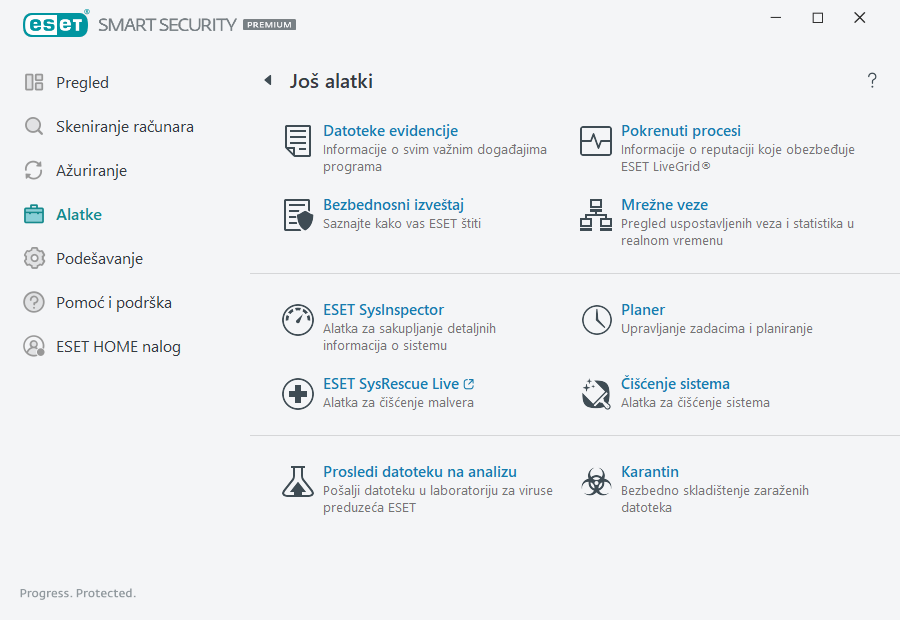Open the Prosledi datoteku na analizu link
Viewport: 900px width, 620px height.
coord(420,472)
